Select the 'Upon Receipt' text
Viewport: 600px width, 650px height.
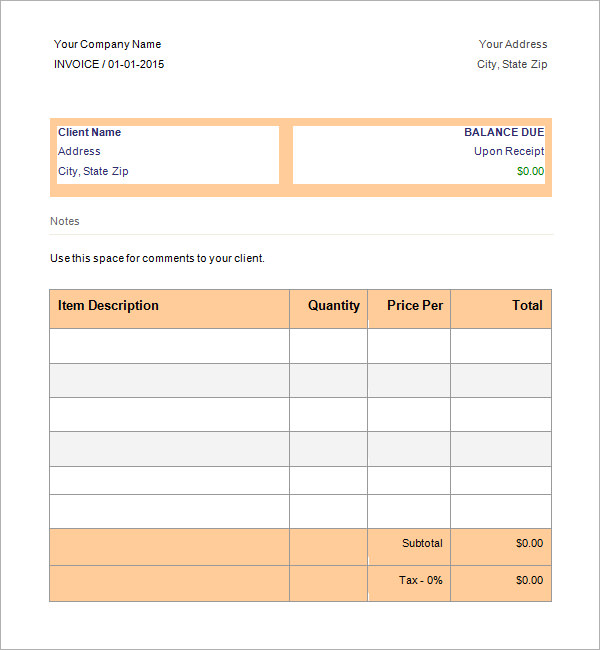coord(509,152)
